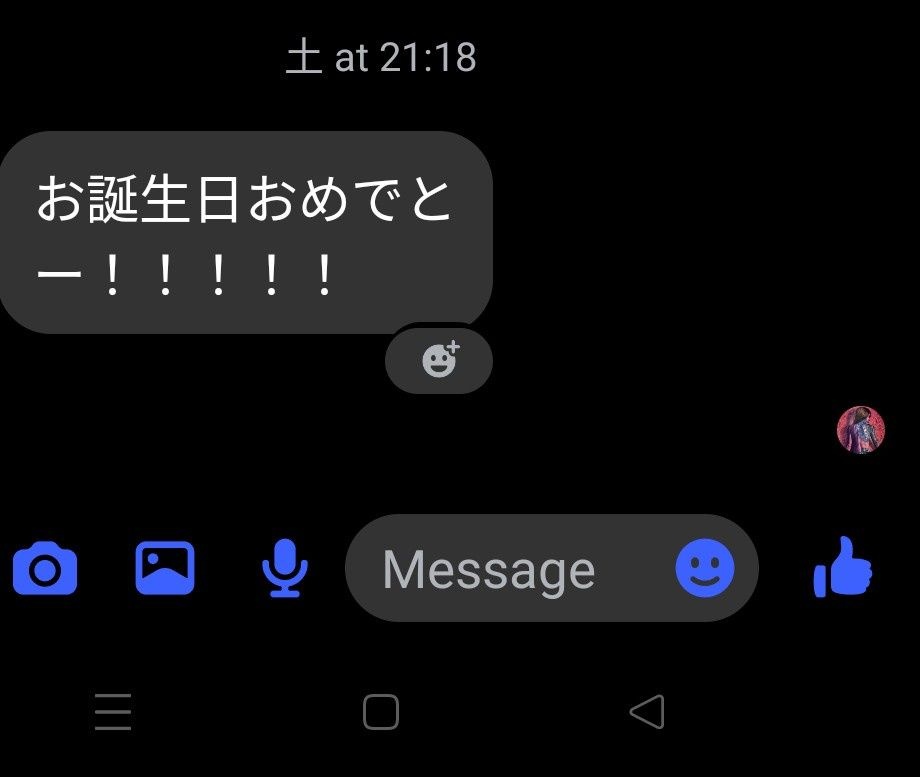
Task: Select the blue microphone icon
Action: [285, 568]
